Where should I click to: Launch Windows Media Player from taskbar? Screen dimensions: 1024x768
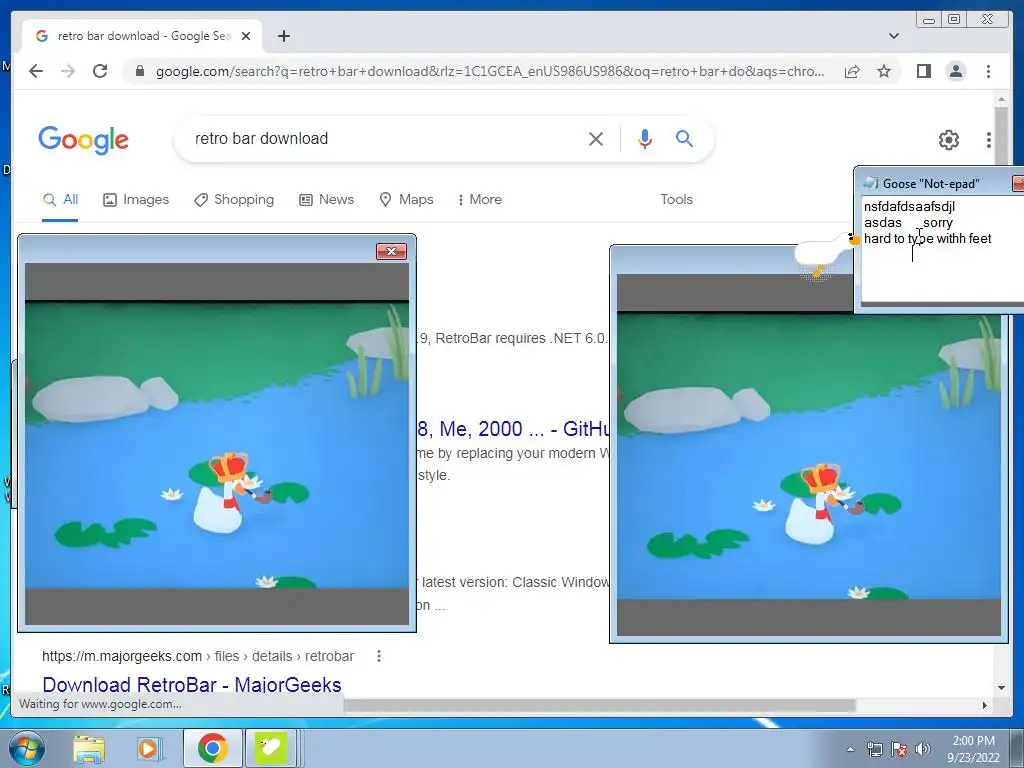pos(149,748)
